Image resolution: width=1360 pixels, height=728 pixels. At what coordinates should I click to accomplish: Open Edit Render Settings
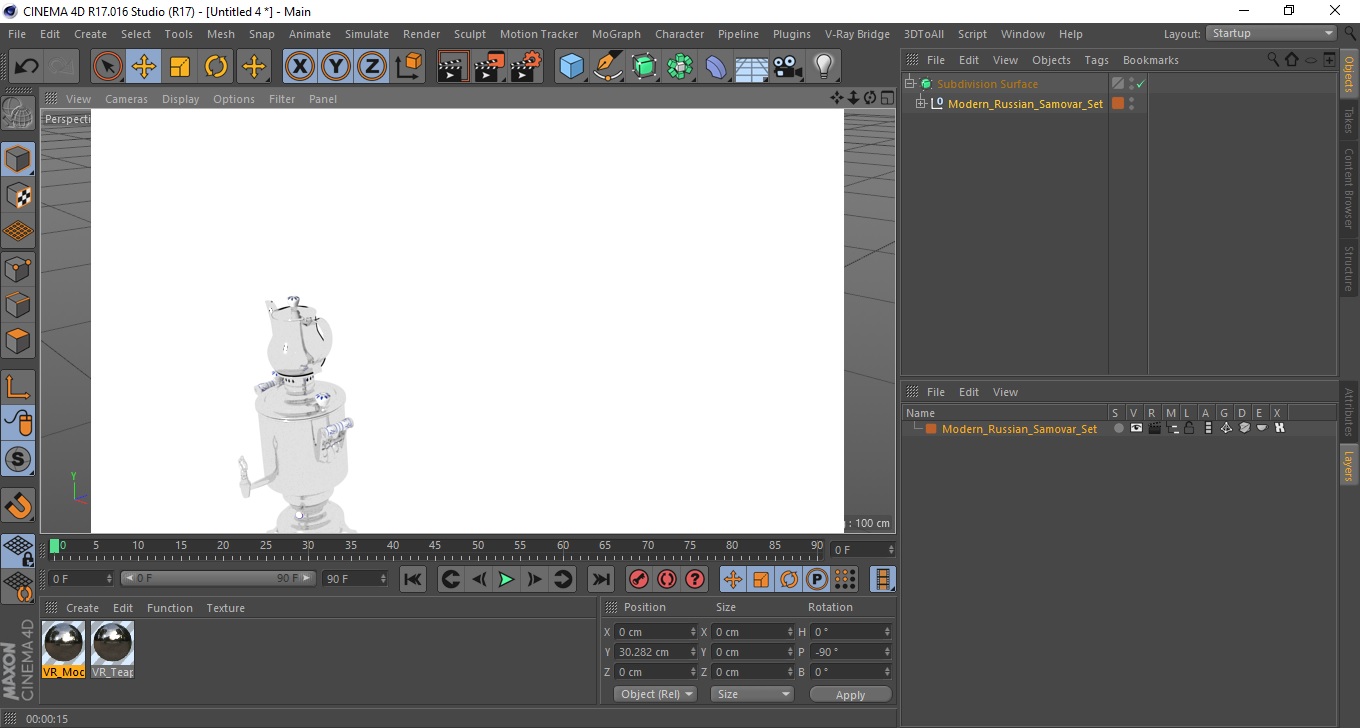click(x=526, y=67)
